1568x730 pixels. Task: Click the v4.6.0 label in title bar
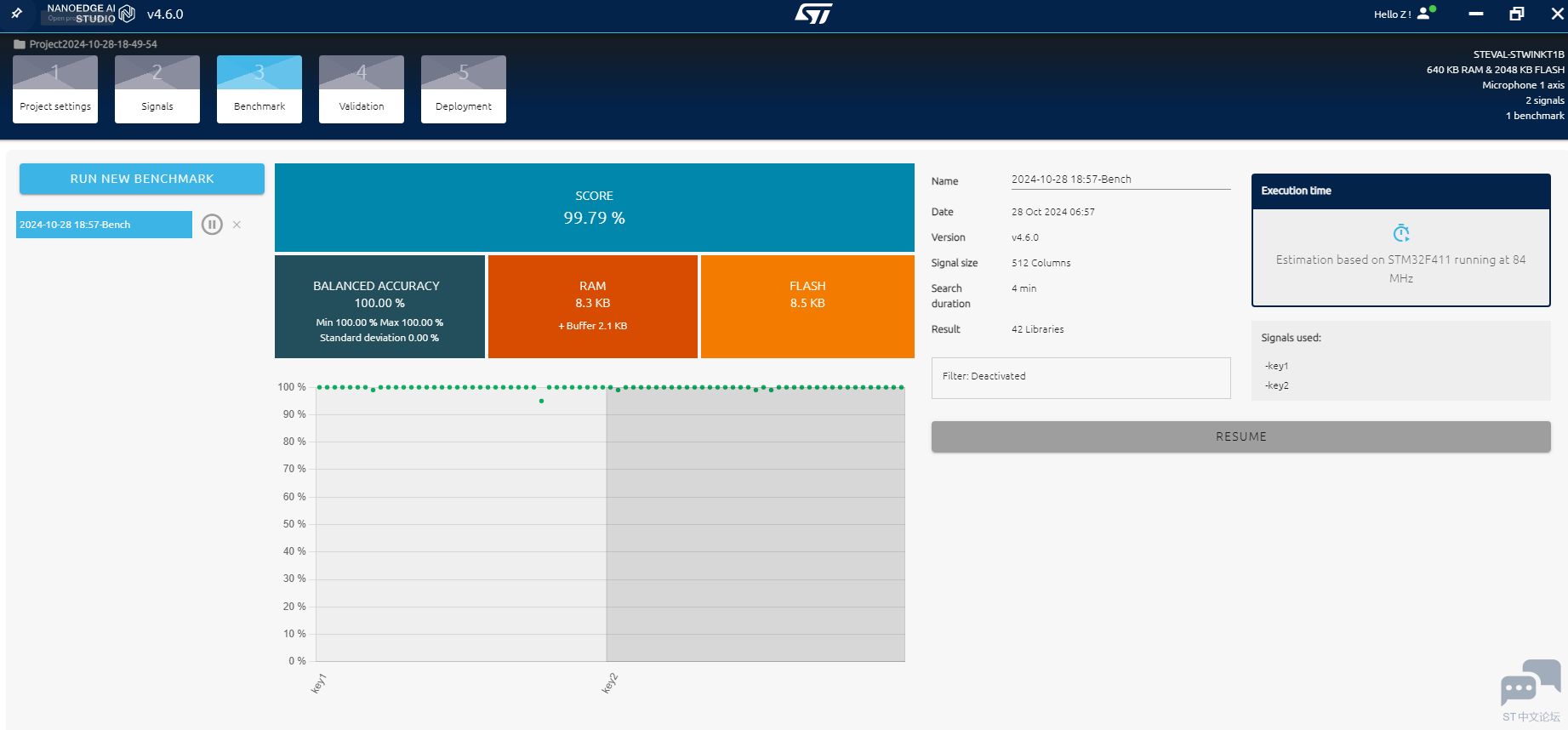click(x=165, y=14)
